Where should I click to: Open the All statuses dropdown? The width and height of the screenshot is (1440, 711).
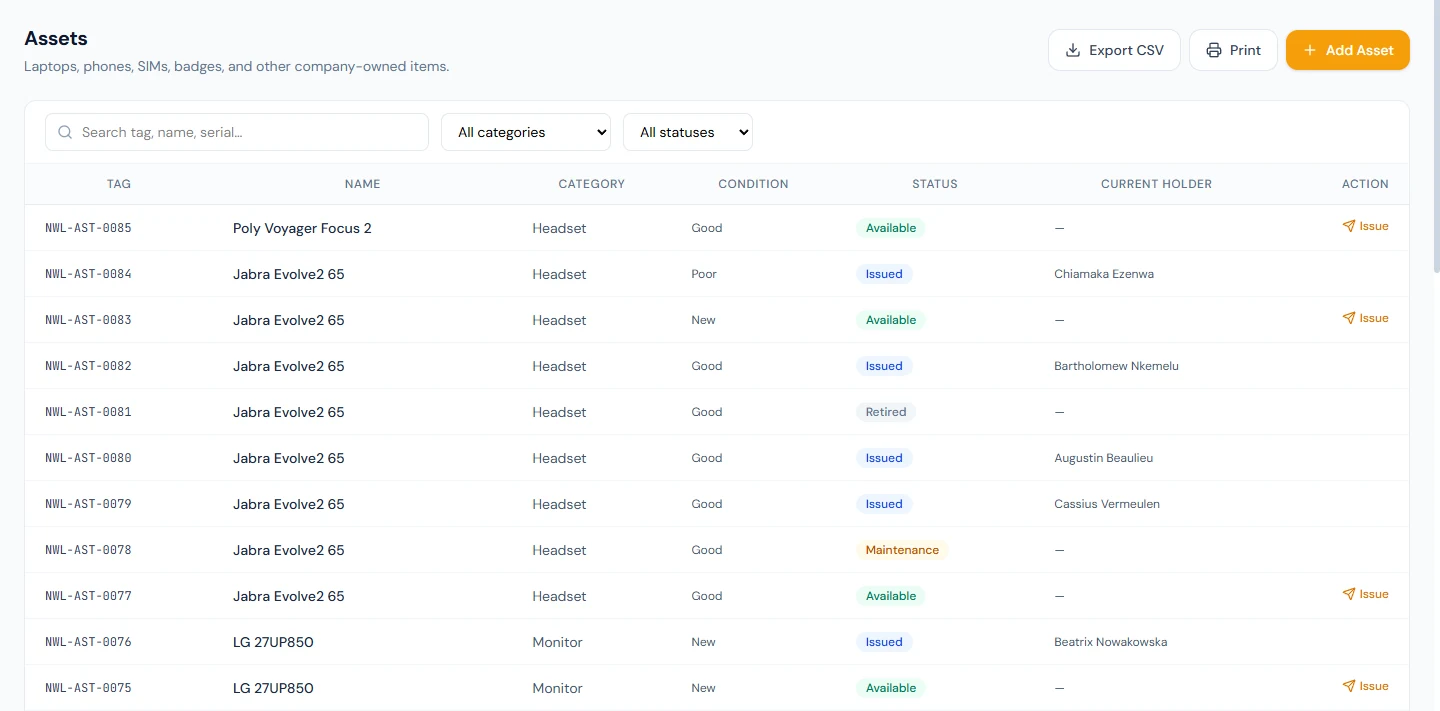click(688, 132)
